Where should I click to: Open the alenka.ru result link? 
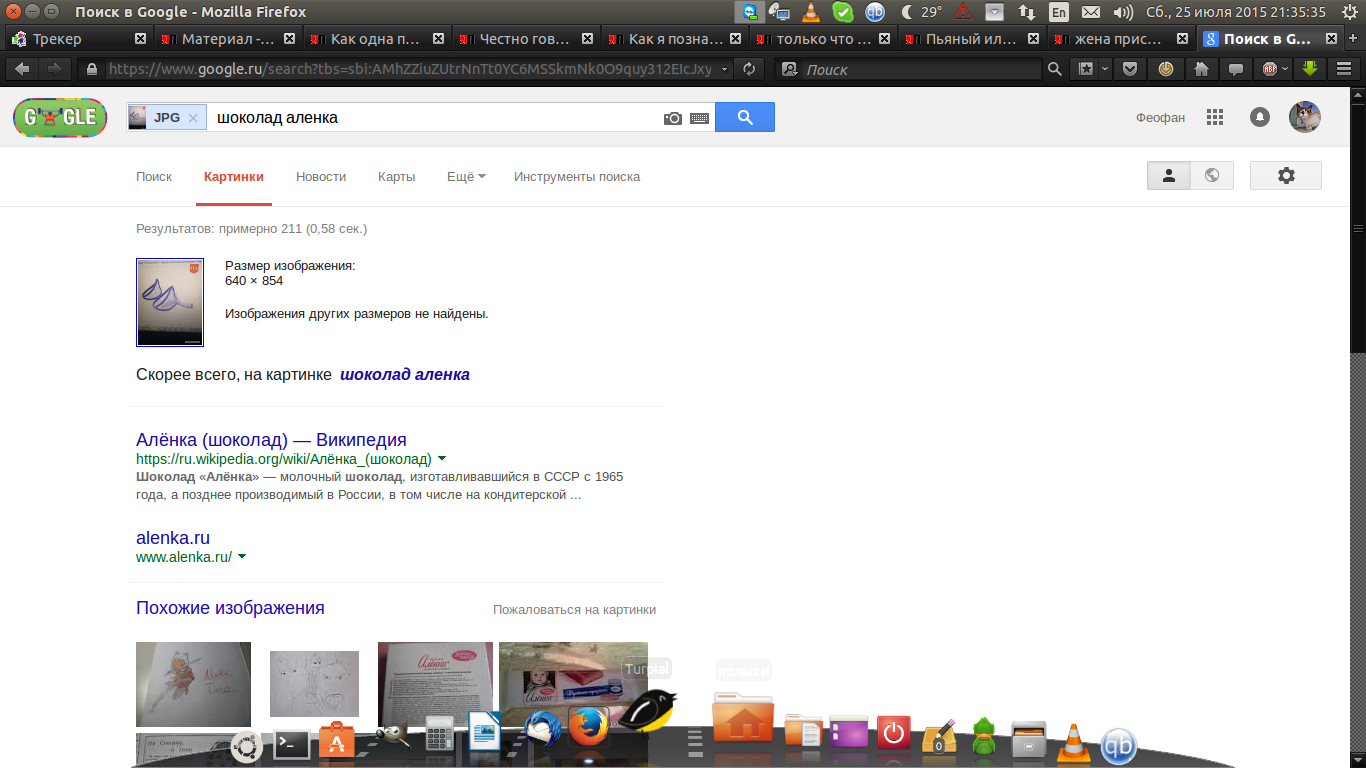tap(173, 537)
